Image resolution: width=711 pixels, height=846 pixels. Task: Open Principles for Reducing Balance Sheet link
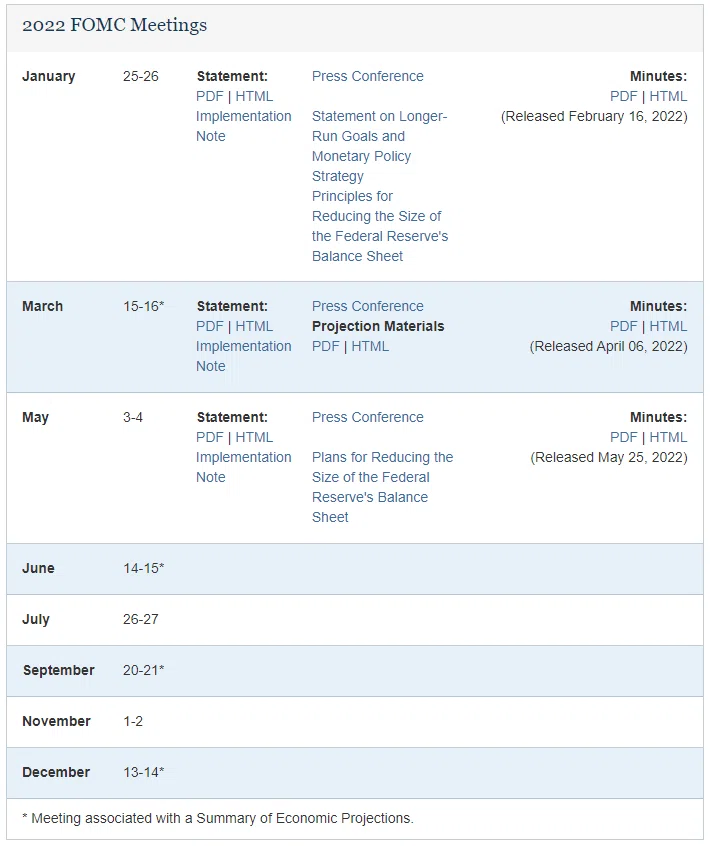[x=380, y=226]
